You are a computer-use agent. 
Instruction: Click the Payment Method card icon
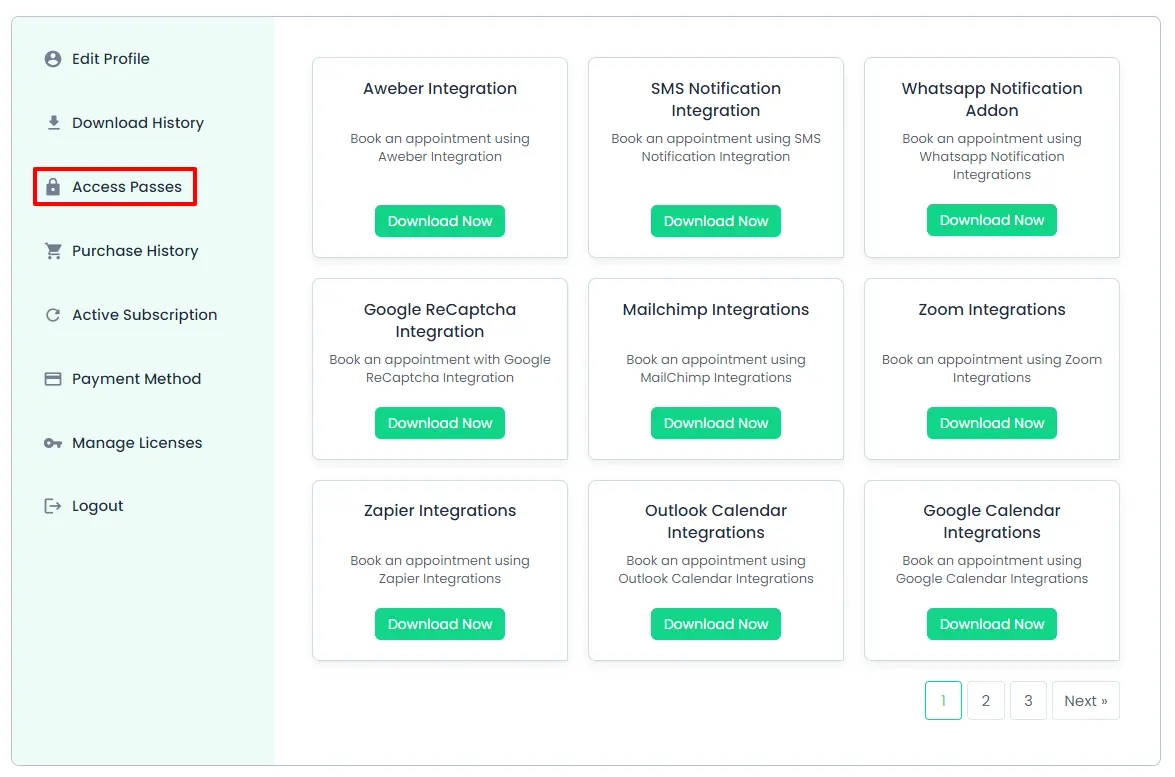(53, 379)
